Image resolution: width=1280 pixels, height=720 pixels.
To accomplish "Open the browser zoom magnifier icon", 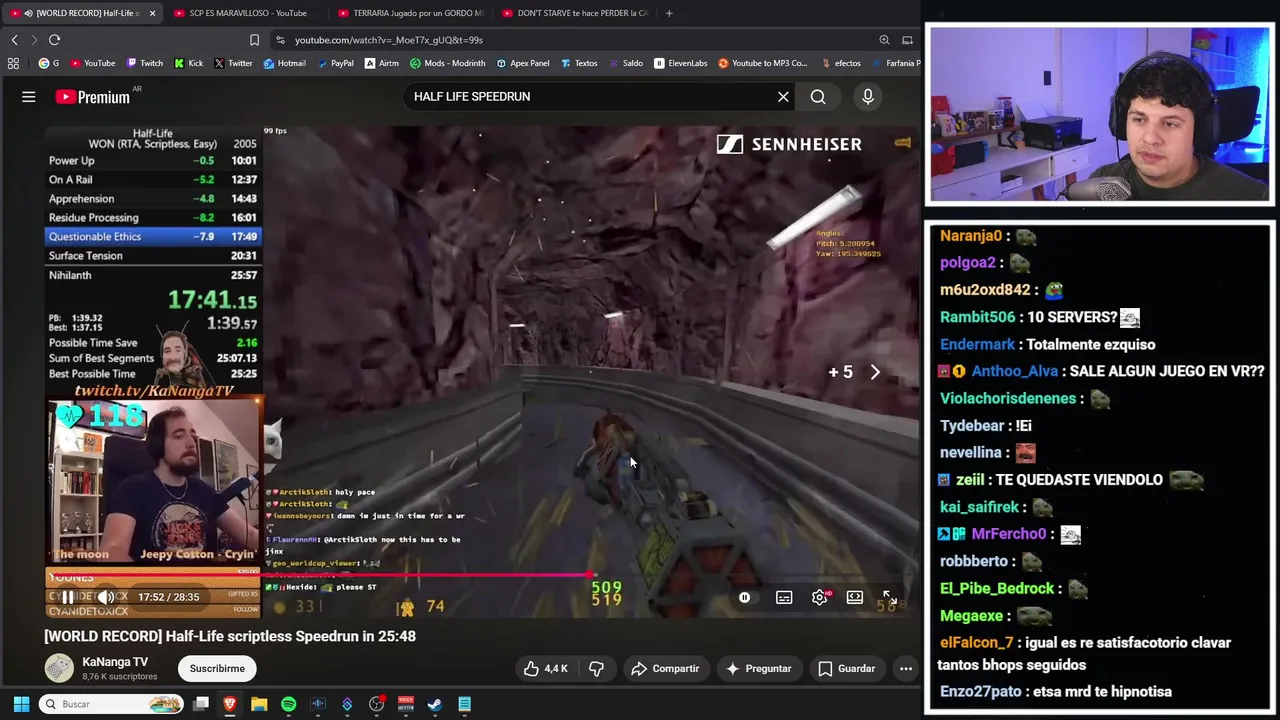I will click(884, 40).
